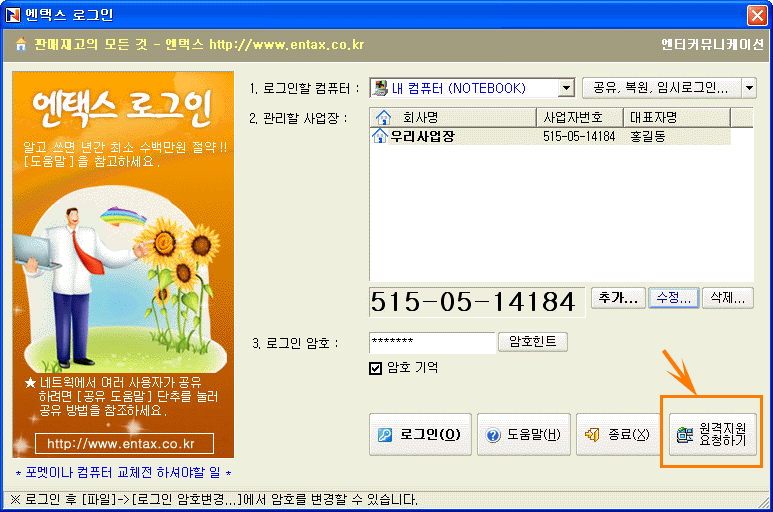Image resolution: width=773 pixels, height=512 pixels.
Task: Click the large 515-05-14184 business number field
Action: pos(477,302)
